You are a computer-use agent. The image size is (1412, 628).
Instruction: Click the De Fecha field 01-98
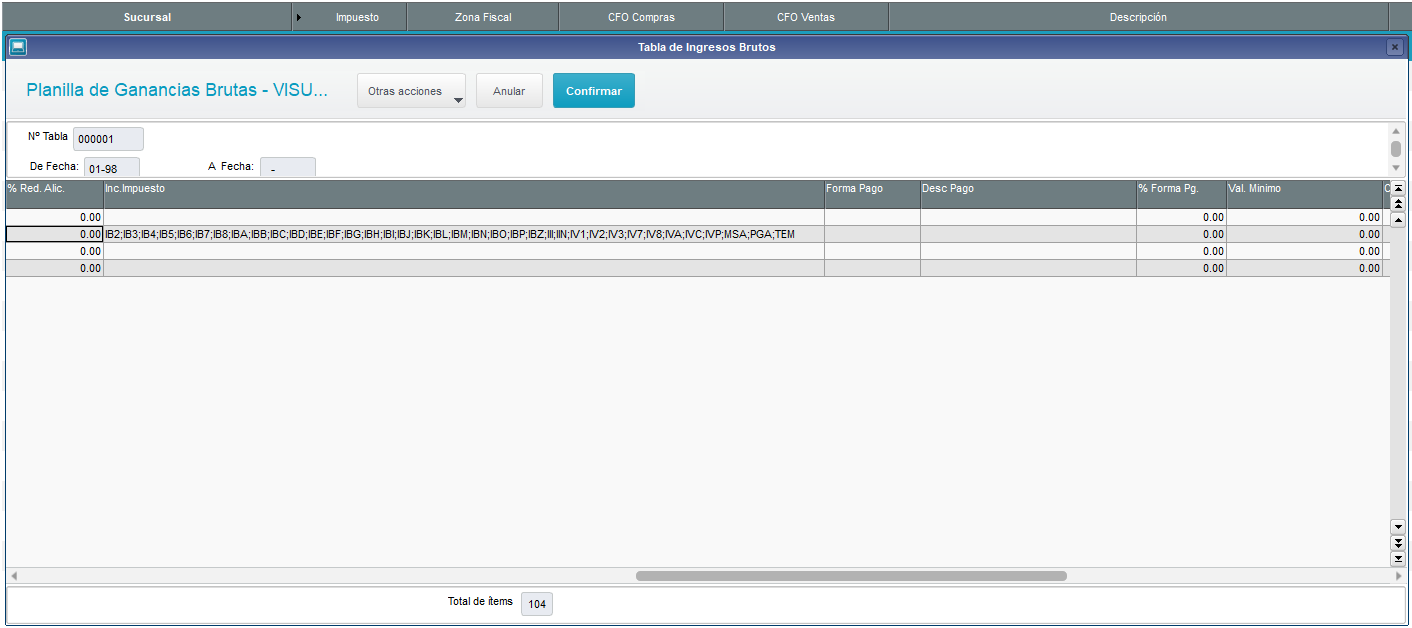click(x=111, y=168)
